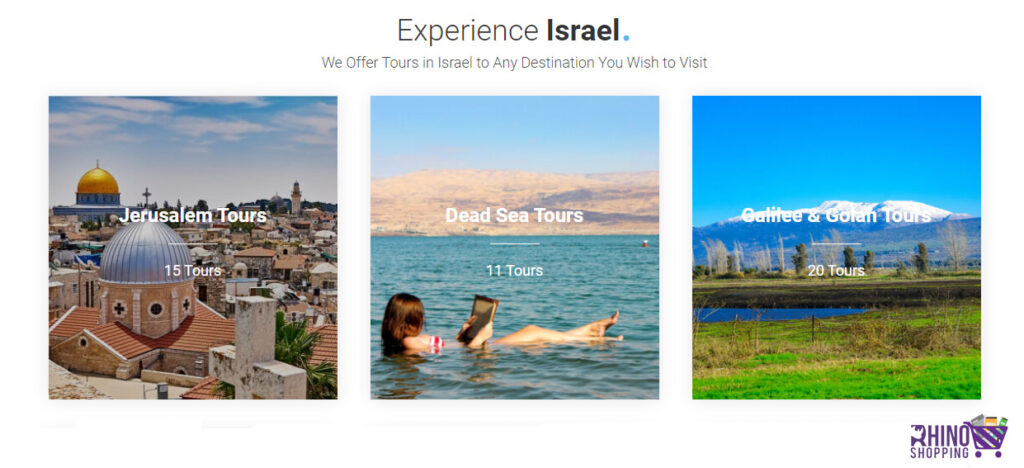Click the 15 Tours count label

(x=193, y=270)
